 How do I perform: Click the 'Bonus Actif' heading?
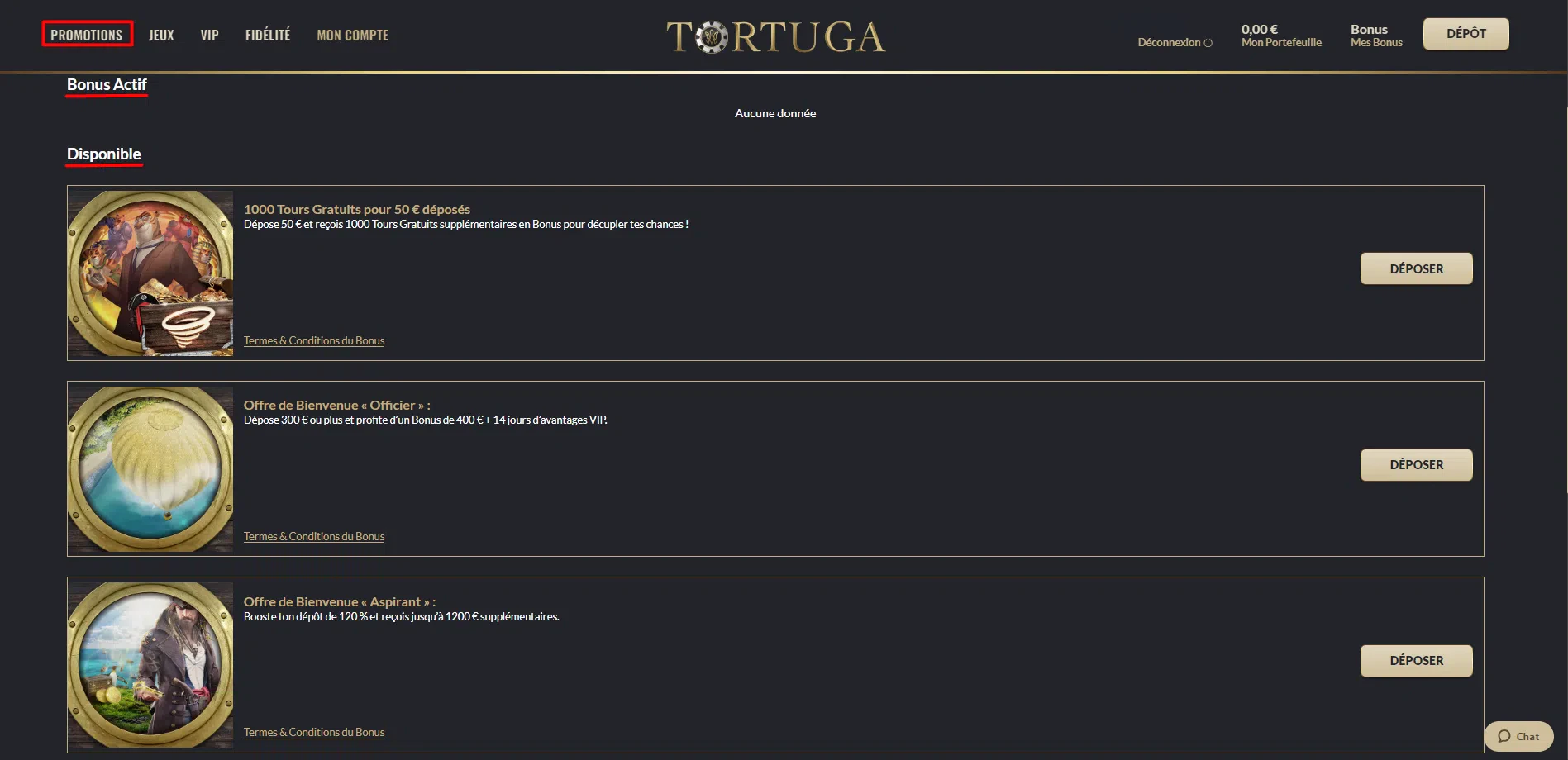[107, 85]
